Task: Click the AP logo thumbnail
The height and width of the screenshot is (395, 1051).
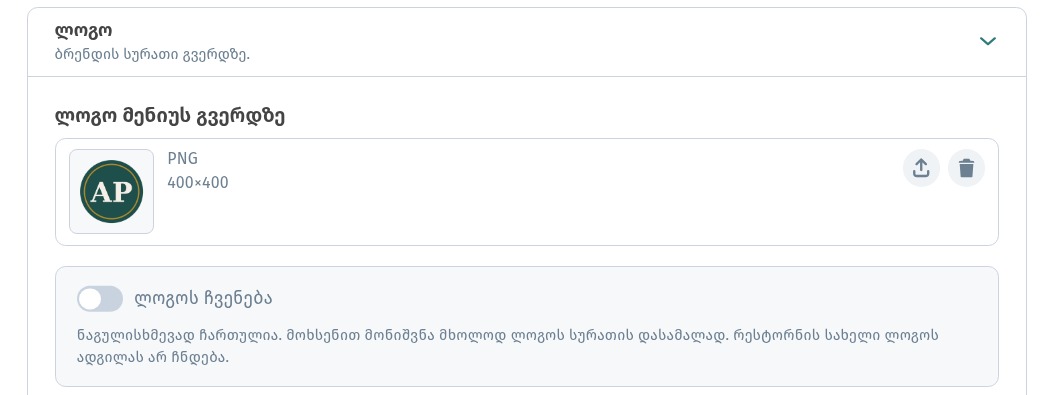Action: [111, 191]
